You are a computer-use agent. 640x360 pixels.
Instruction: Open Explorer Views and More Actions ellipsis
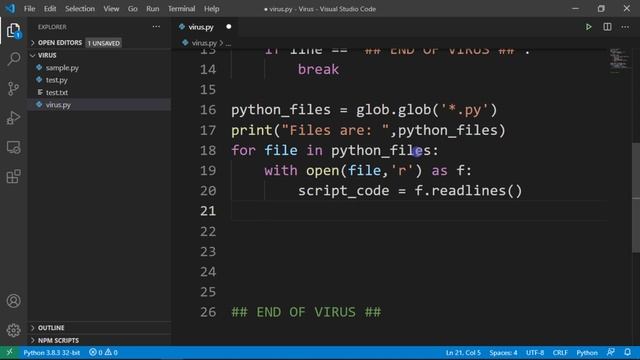(156, 27)
